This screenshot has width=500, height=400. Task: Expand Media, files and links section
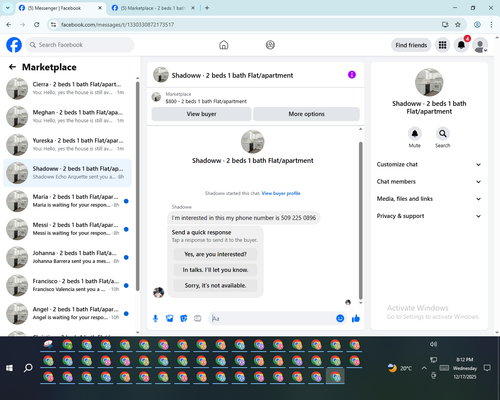429,199
